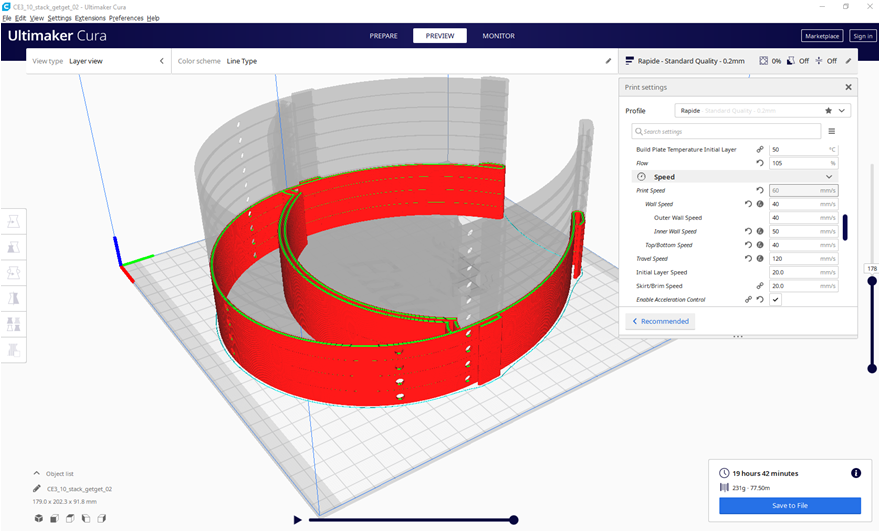
Task: Click the settings list scrollbar
Action: 845,227
